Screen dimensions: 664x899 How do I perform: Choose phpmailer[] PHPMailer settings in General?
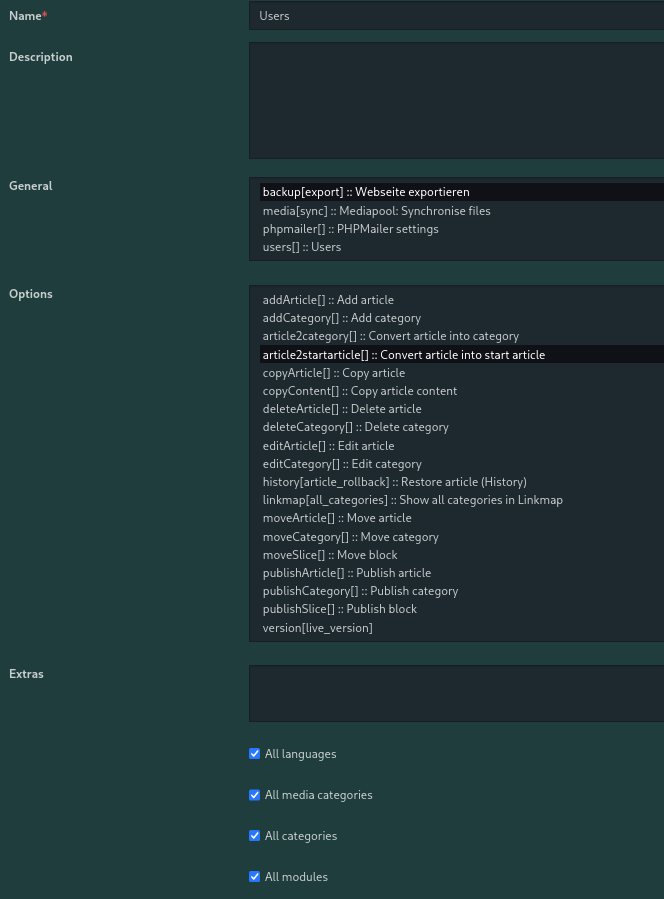point(350,229)
